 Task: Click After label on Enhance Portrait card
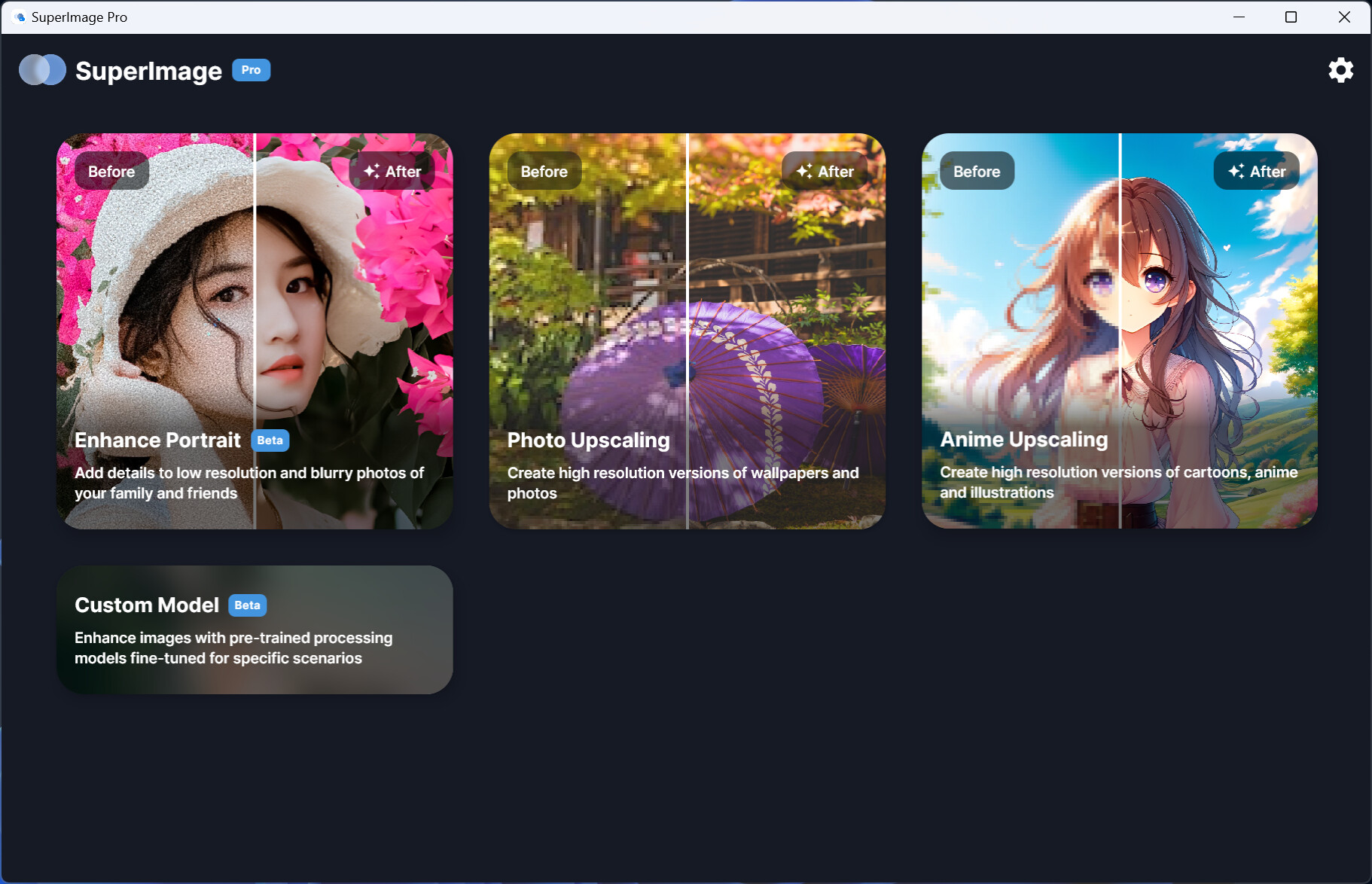pos(392,171)
